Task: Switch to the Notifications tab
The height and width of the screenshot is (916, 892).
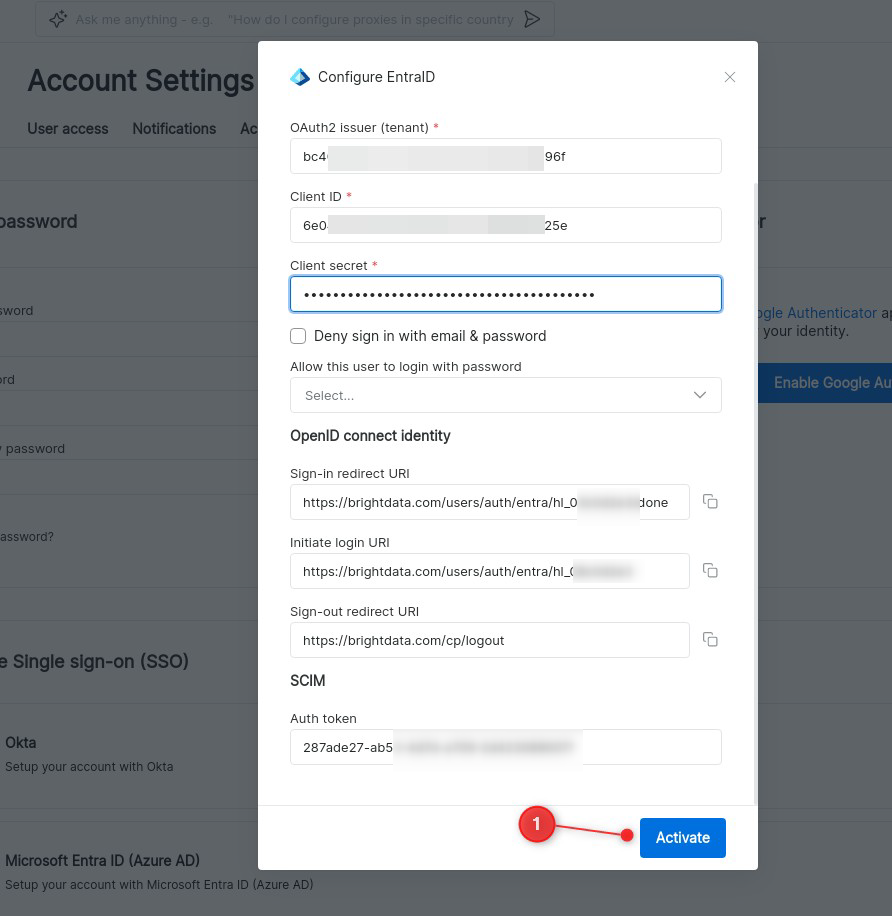Action: tap(174, 129)
